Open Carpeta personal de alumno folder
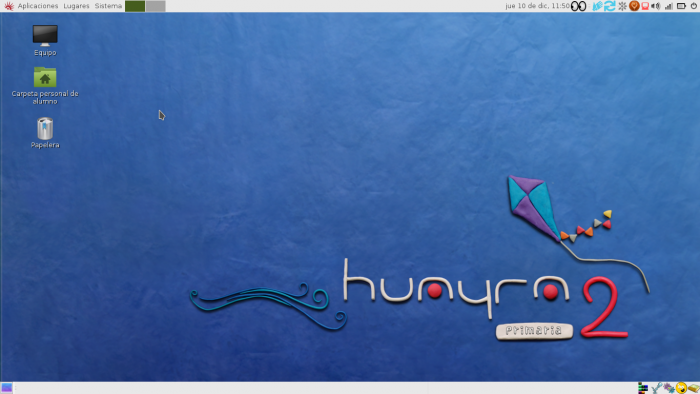The height and width of the screenshot is (394, 700). [x=45, y=86]
